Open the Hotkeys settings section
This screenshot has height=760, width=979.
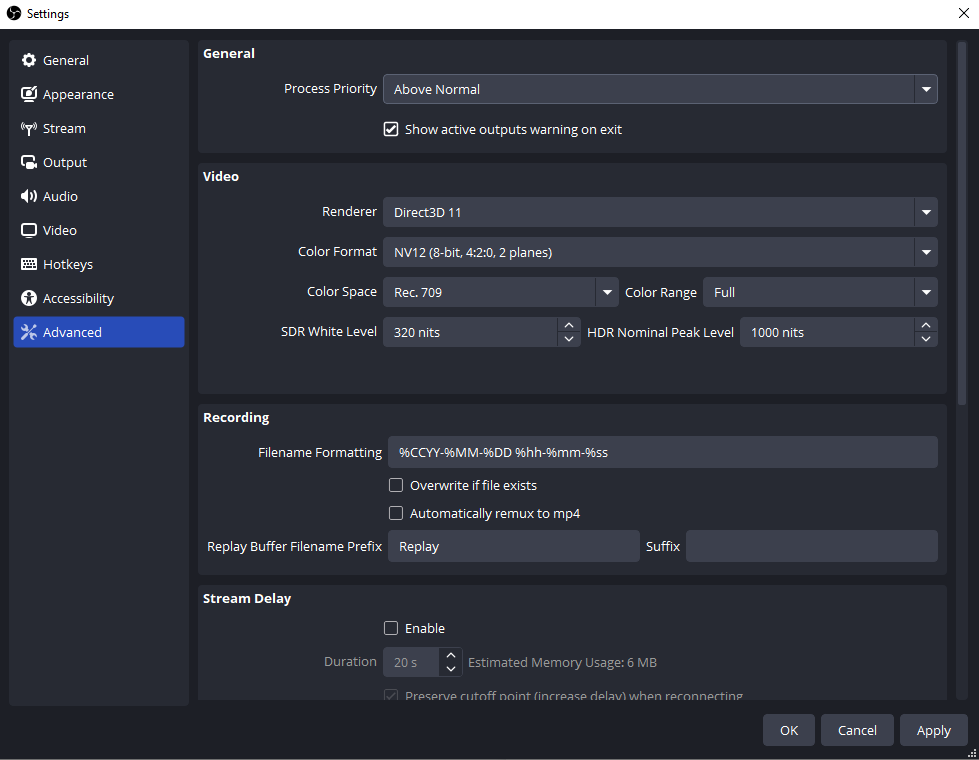(66, 264)
